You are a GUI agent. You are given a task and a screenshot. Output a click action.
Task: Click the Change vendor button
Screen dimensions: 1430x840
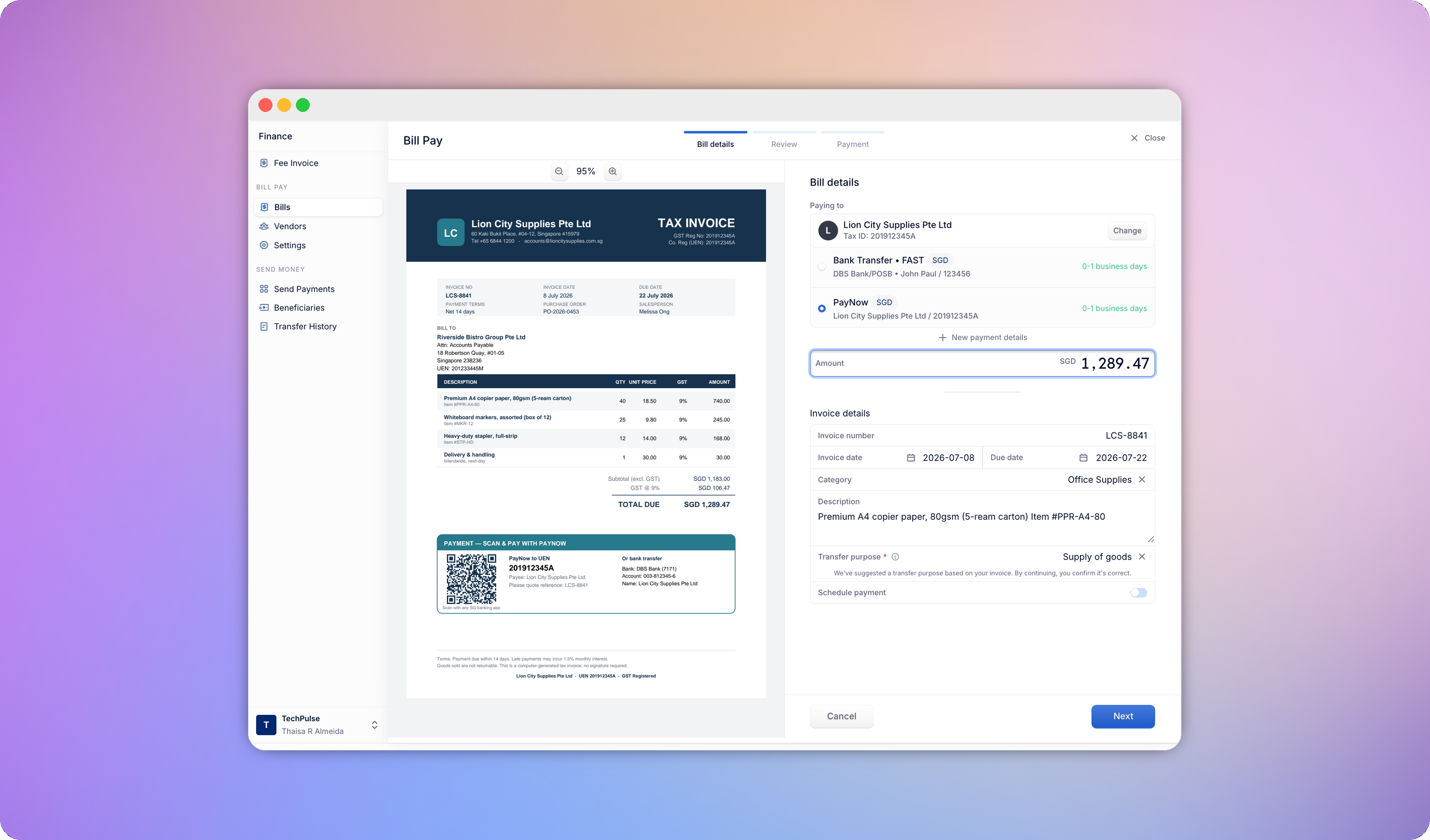pos(1127,230)
